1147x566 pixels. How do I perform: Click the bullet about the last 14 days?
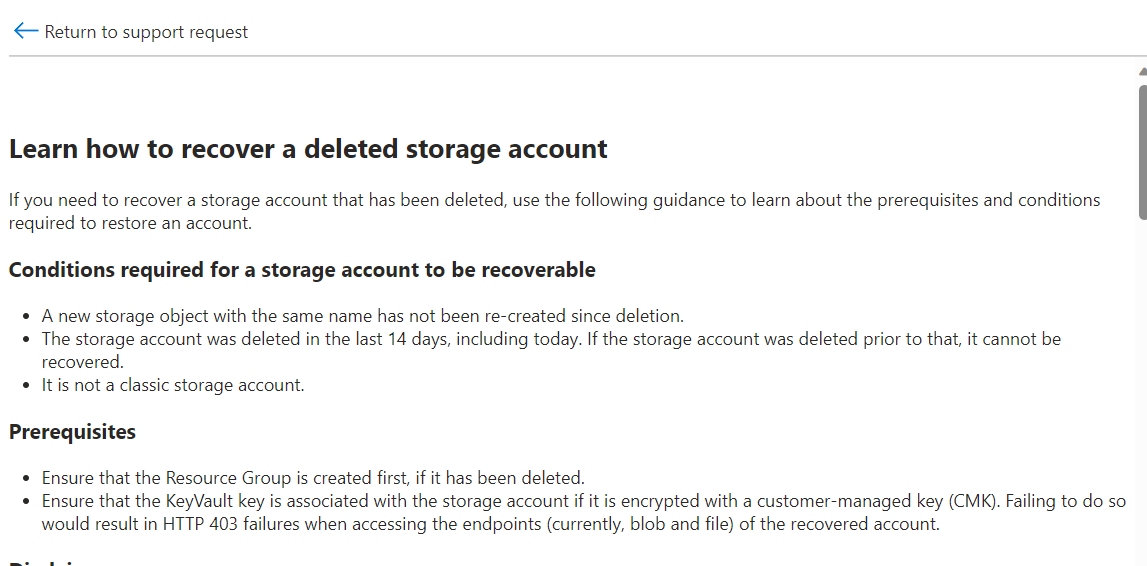pyautogui.click(x=551, y=350)
